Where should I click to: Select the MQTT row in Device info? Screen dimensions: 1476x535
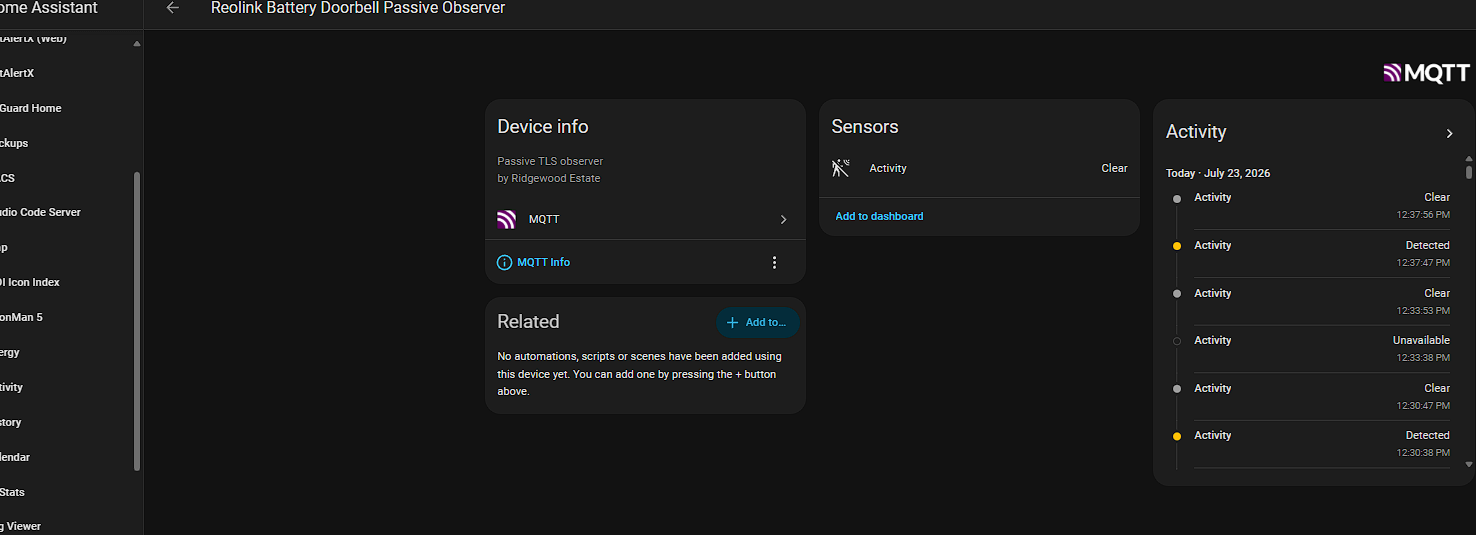pos(645,219)
